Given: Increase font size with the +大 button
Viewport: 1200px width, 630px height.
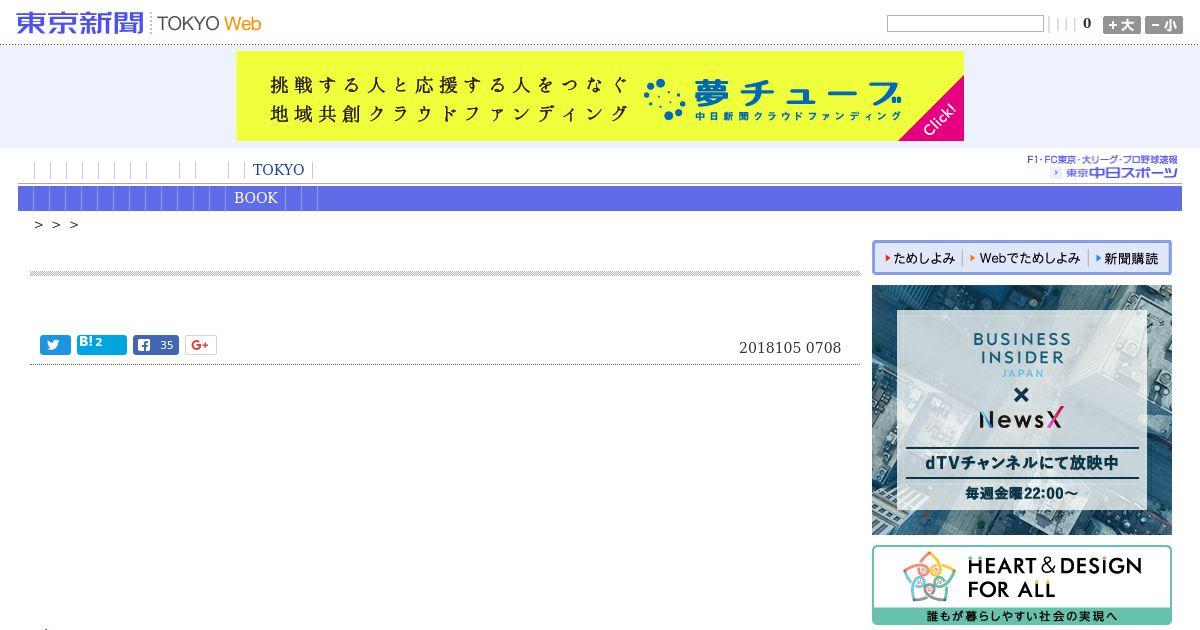Looking at the screenshot, I should tap(1122, 25).
